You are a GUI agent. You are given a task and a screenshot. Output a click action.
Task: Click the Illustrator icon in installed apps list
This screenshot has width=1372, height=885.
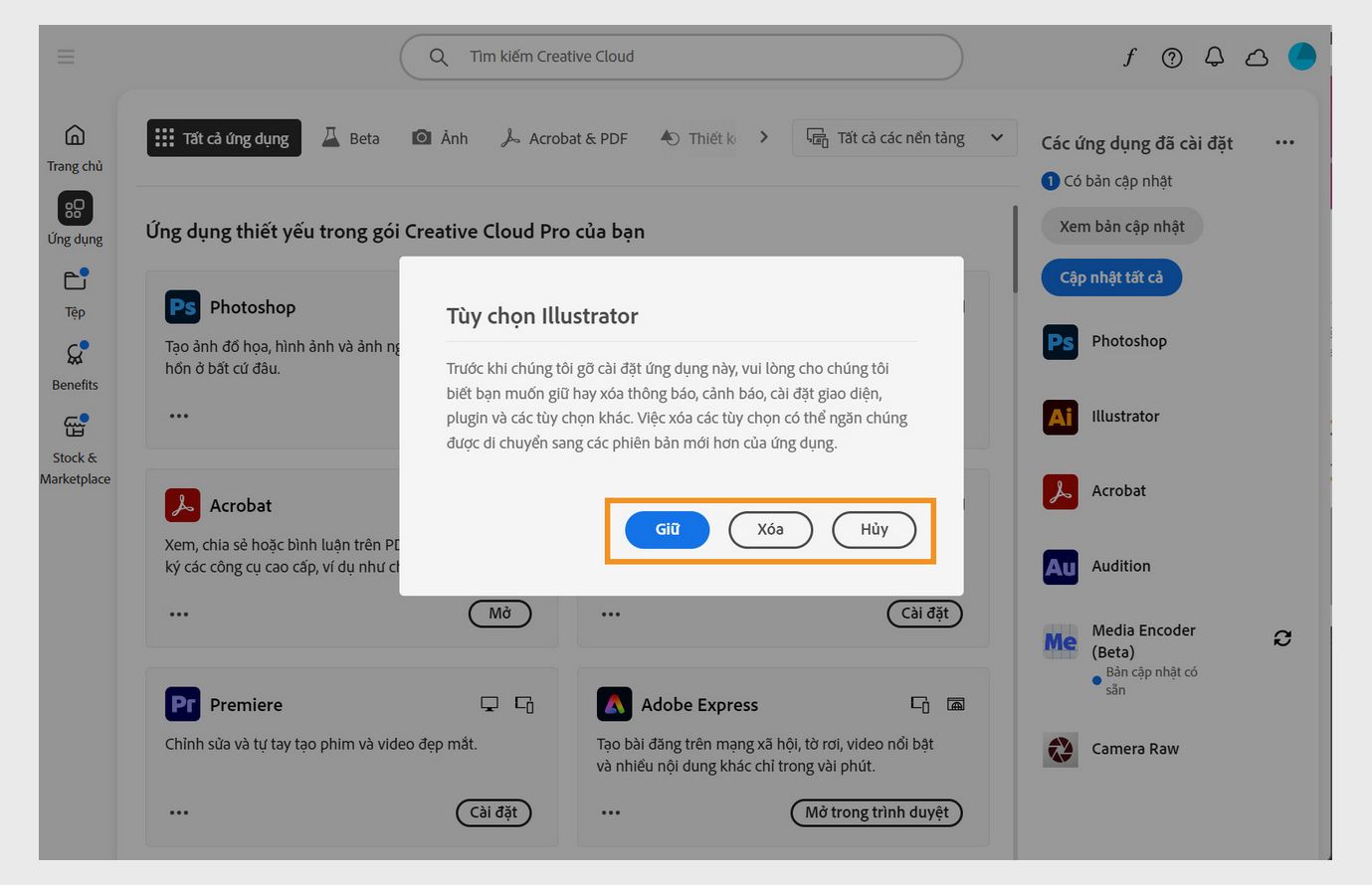click(1061, 417)
